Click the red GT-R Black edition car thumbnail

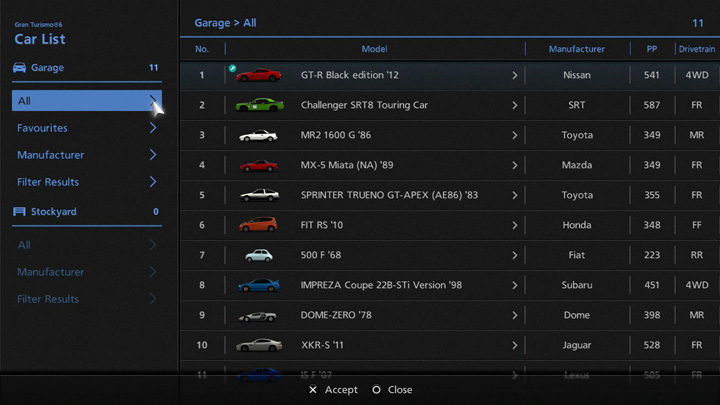coord(258,75)
